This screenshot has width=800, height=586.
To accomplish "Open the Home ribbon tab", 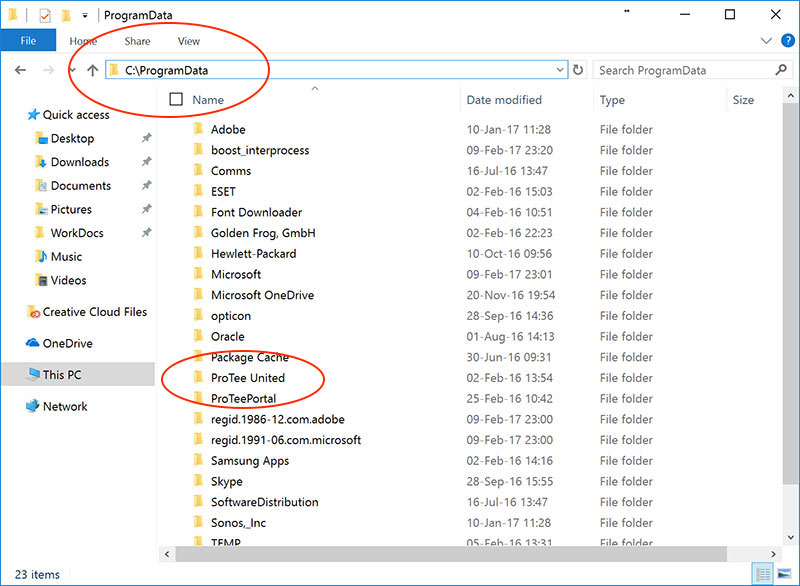I will click(x=83, y=41).
